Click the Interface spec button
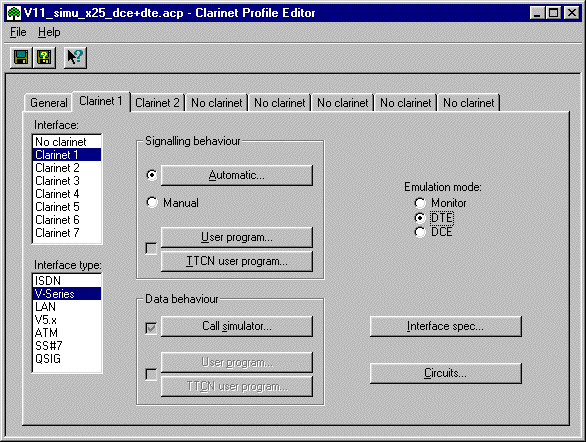 (x=445, y=326)
